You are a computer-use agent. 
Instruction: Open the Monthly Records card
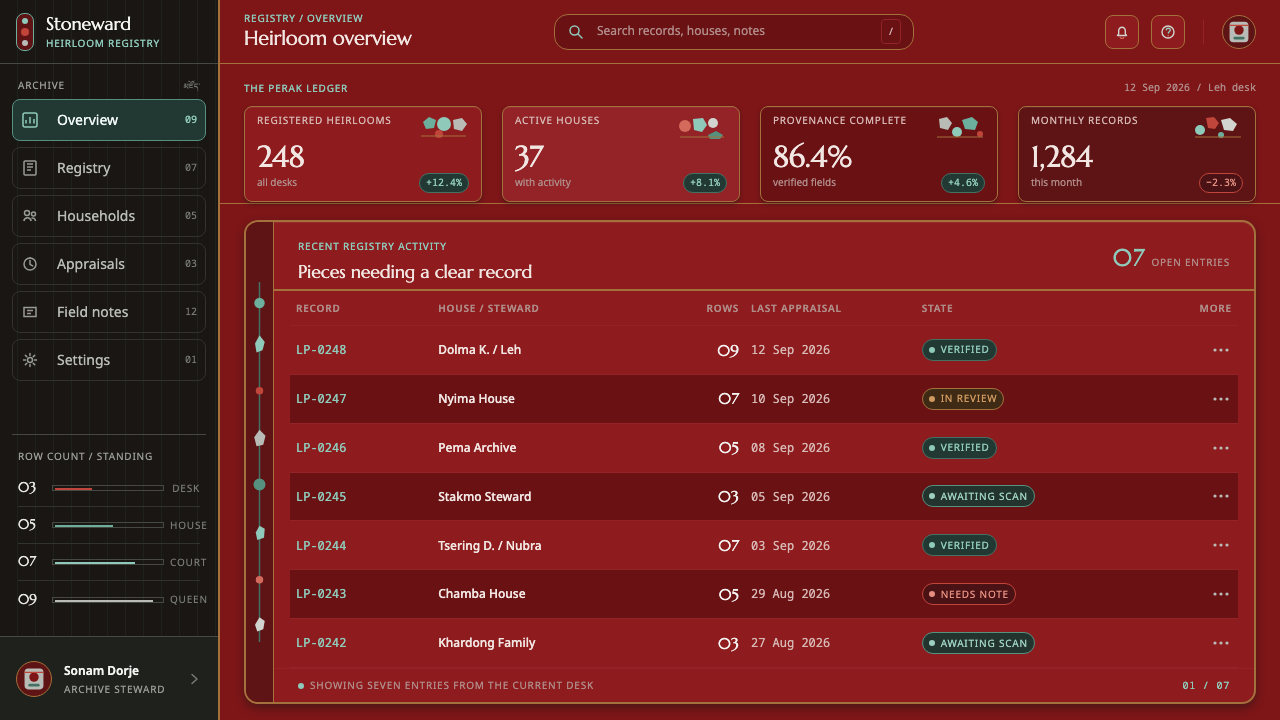tap(1137, 154)
